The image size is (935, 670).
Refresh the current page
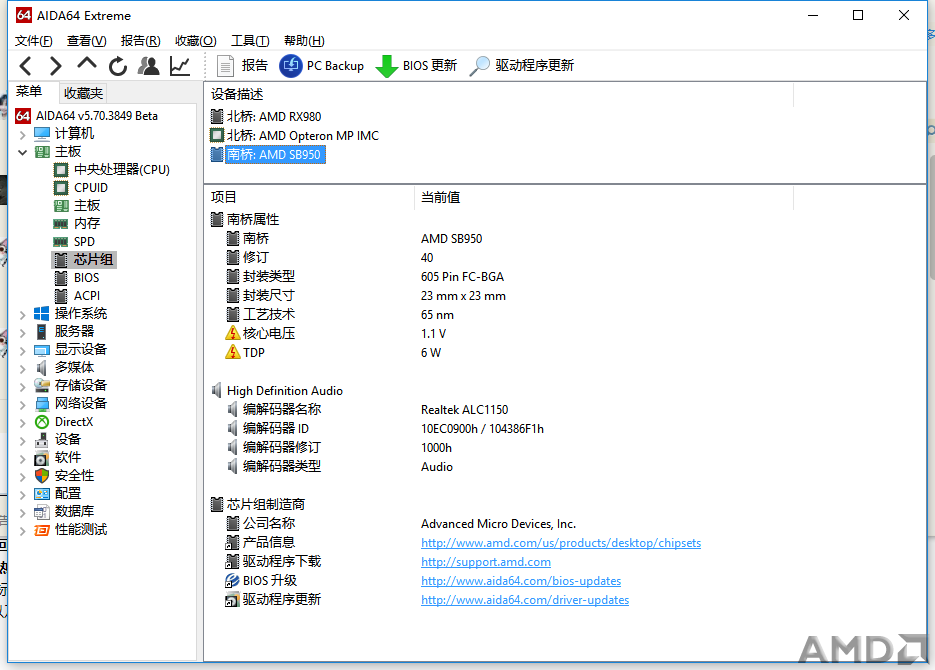[117, 66]
